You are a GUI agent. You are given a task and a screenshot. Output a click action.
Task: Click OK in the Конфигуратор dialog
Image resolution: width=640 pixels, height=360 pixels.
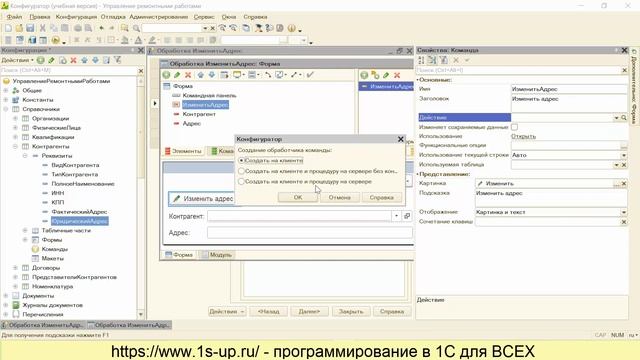(298, 197)
